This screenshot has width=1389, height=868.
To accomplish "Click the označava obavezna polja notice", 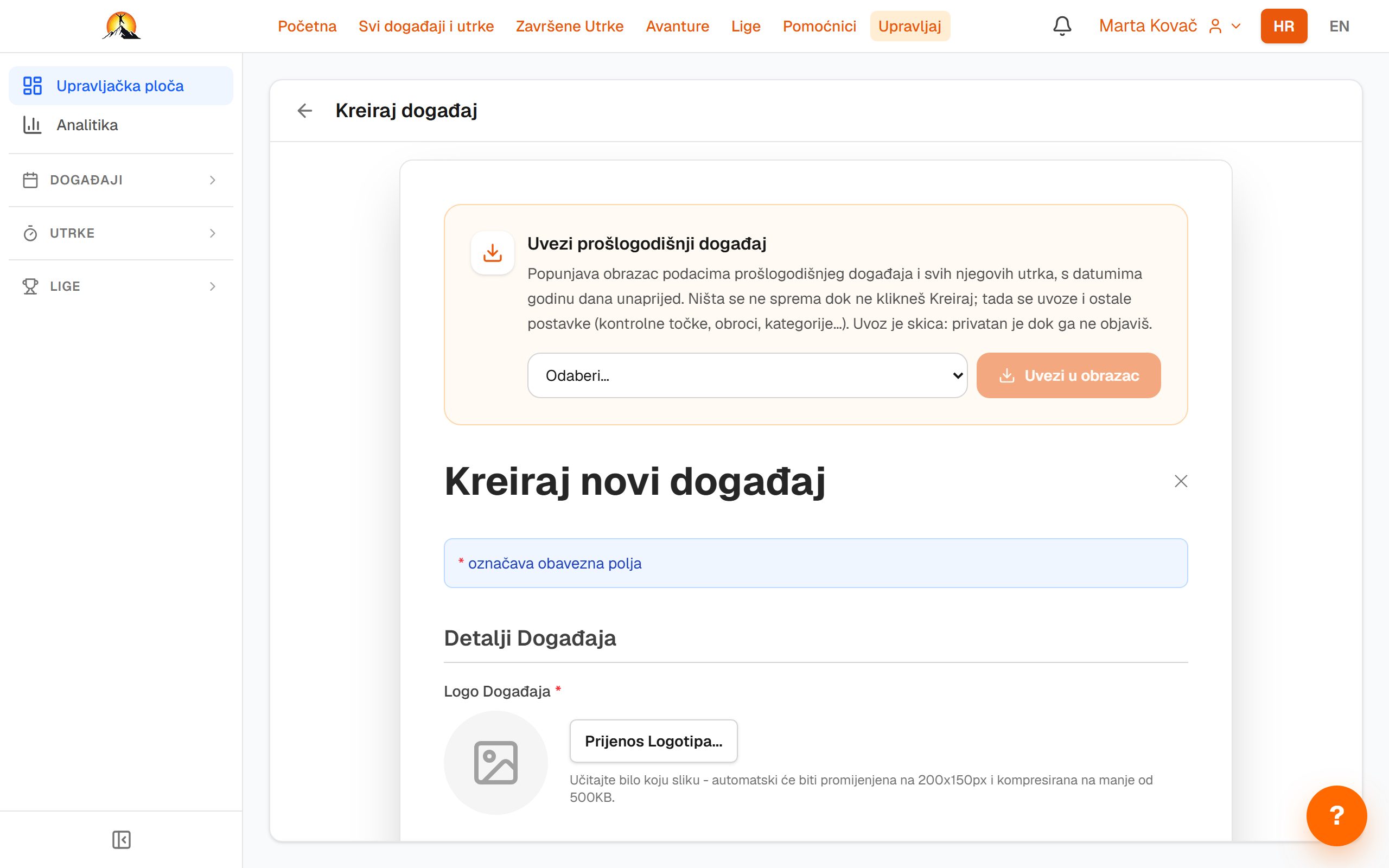I will 815,563.
